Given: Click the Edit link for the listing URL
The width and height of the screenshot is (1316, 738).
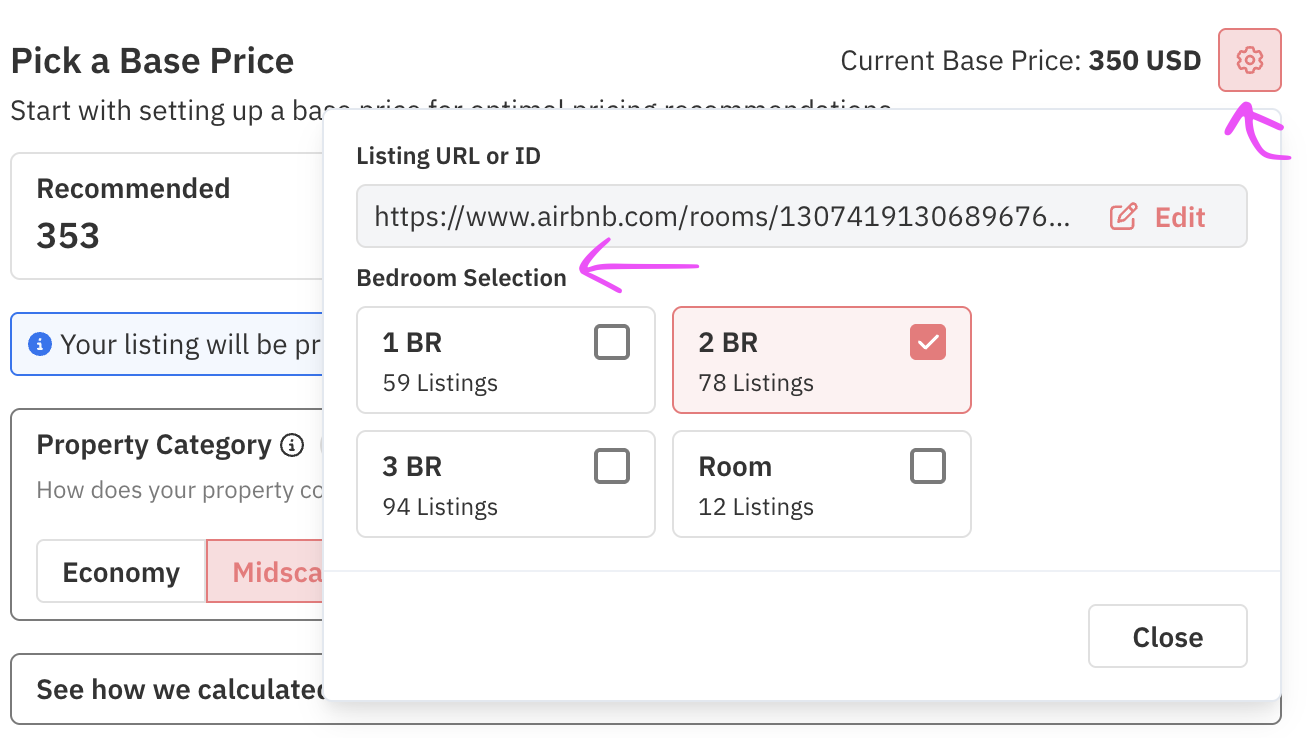Looking at the screenshot, I should [1180, 217].
